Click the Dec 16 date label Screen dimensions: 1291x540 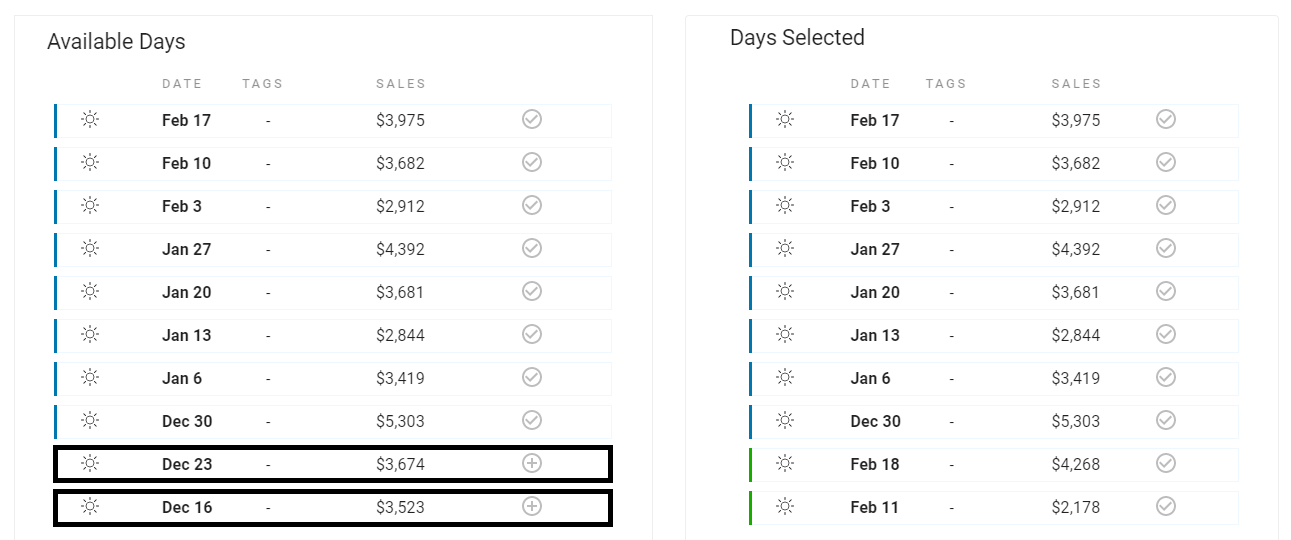click(187, 507)
